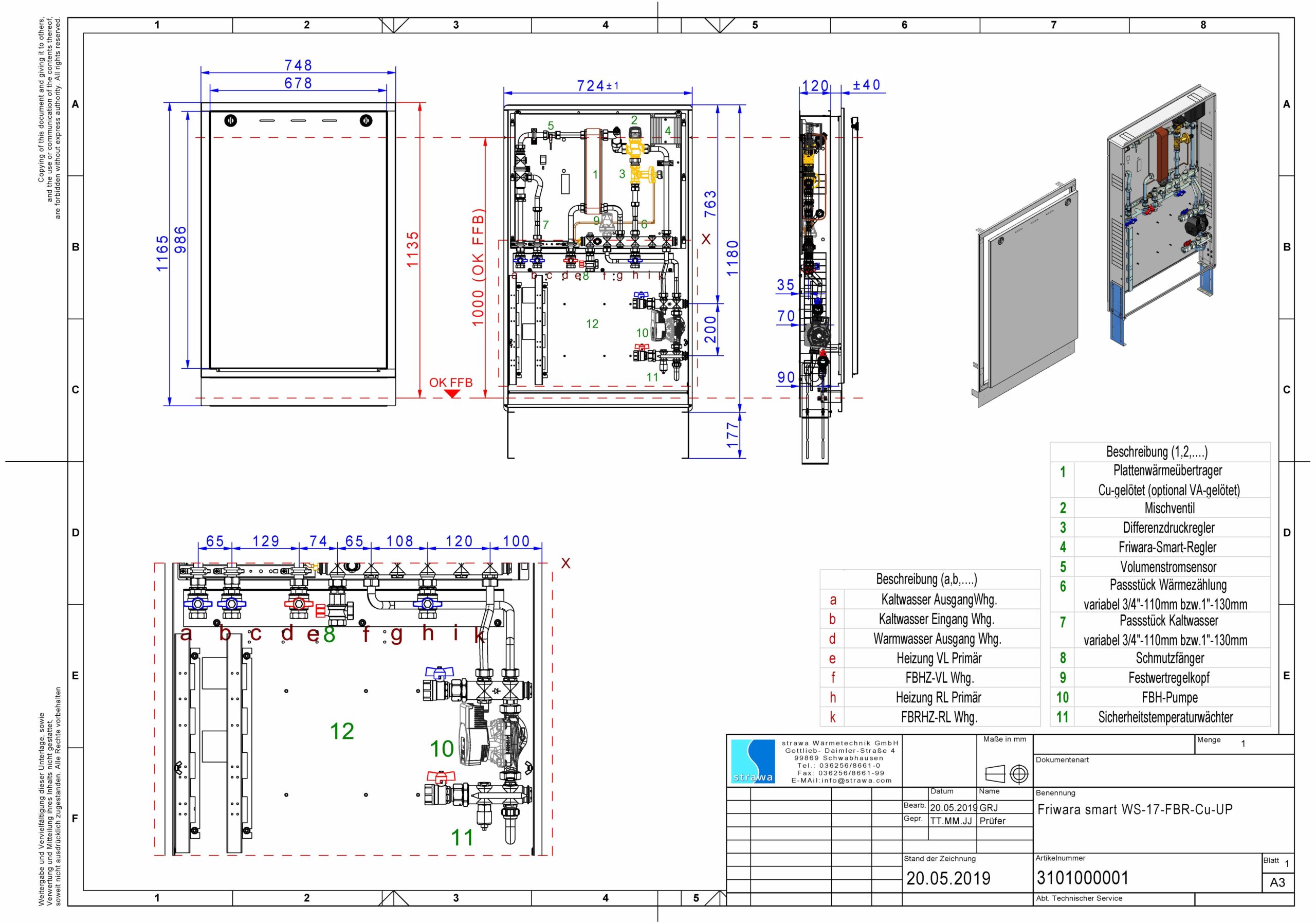Select the Heizung RL Primär row

(x=930, y=697)
